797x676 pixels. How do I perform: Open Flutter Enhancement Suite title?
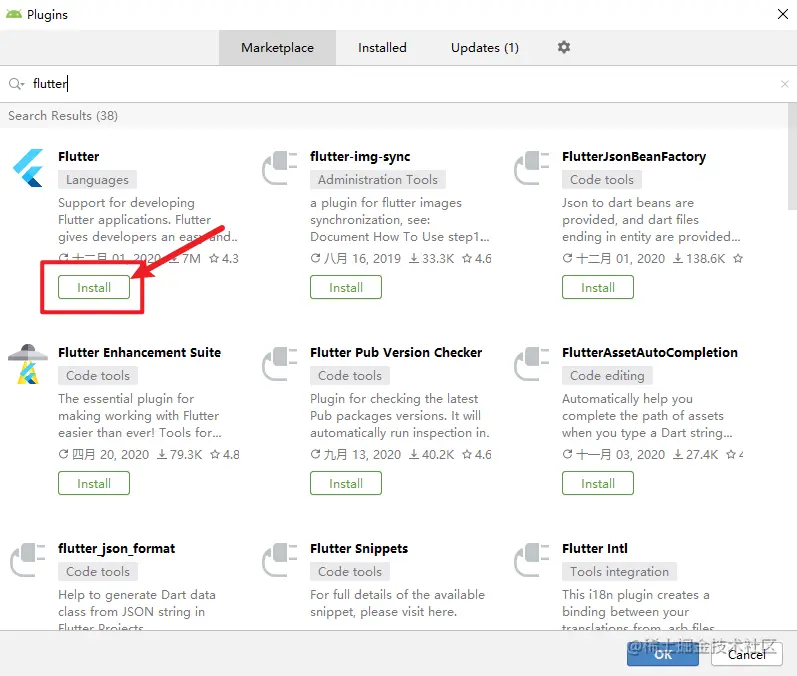click(139, 353)
